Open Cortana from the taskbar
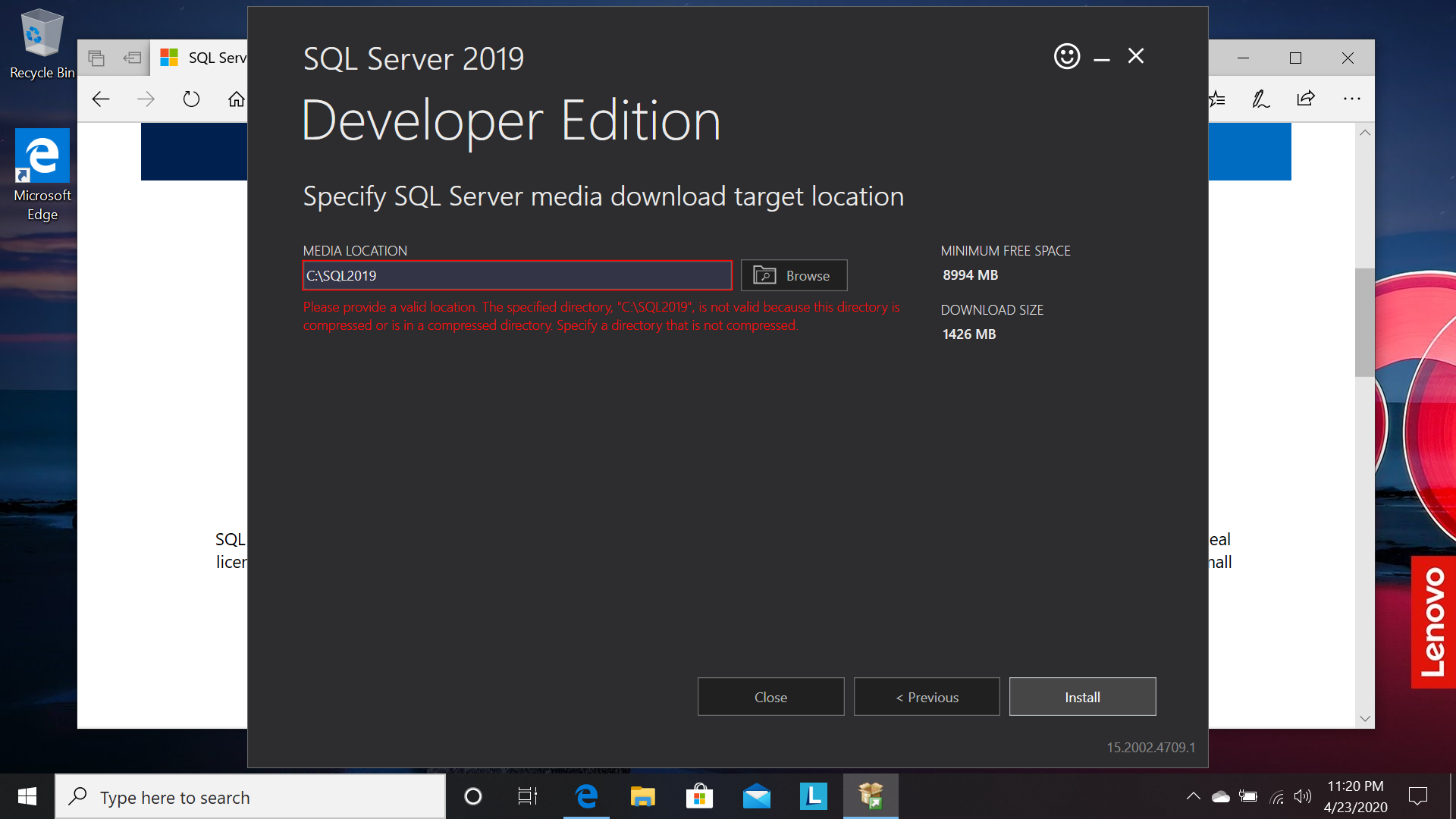 pos(472,796)
